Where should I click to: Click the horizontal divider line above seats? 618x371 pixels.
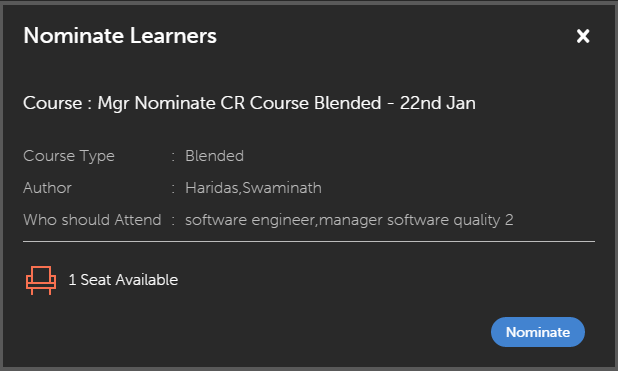pyautogui.click(x=309, y=241)
